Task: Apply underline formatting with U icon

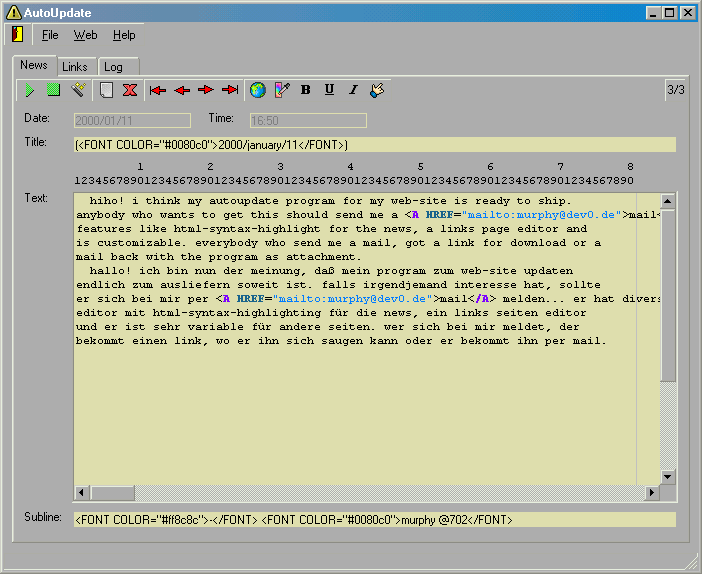Action: 330,90
